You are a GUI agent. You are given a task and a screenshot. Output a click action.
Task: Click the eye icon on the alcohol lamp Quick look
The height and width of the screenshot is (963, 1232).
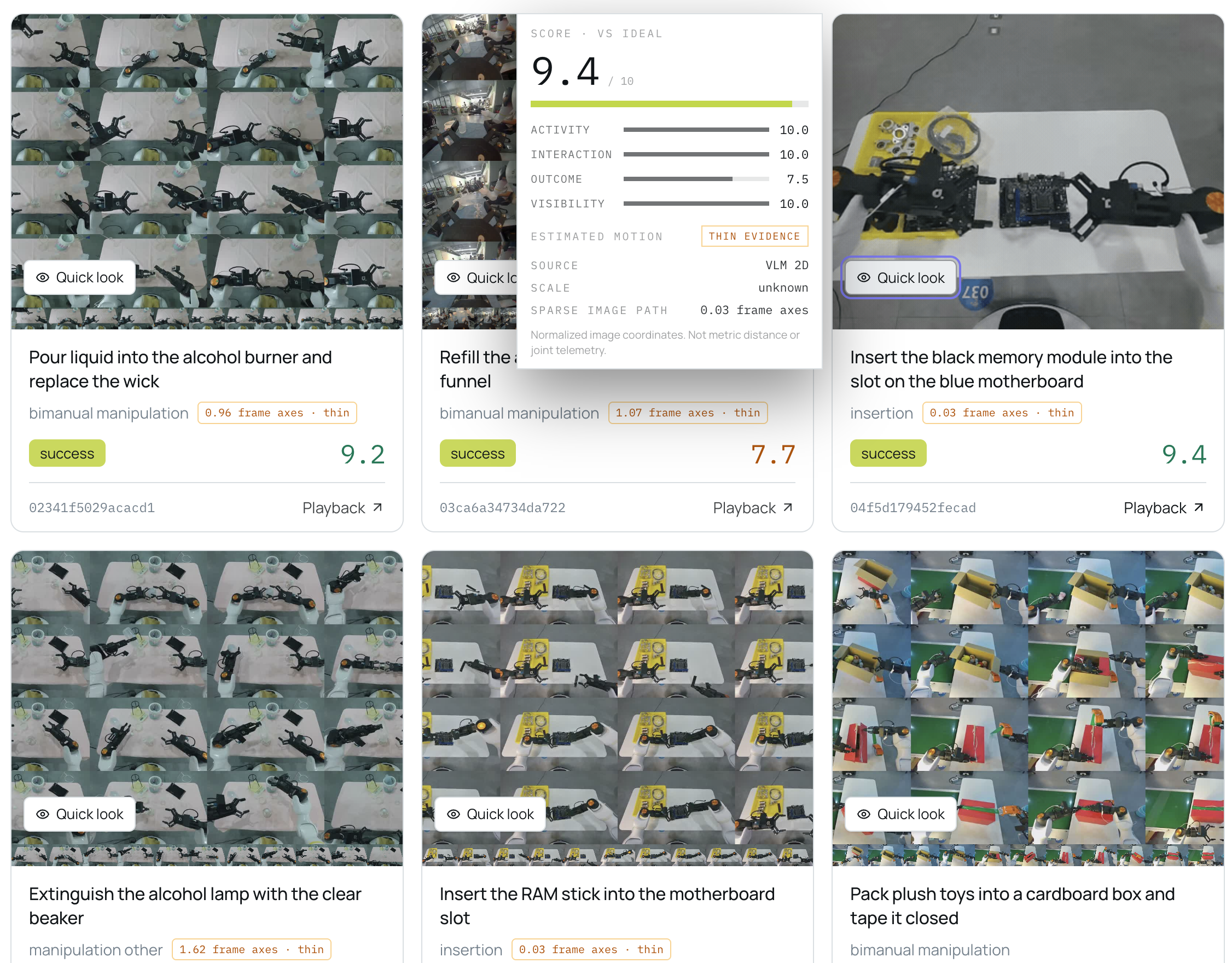coord(42,814)
